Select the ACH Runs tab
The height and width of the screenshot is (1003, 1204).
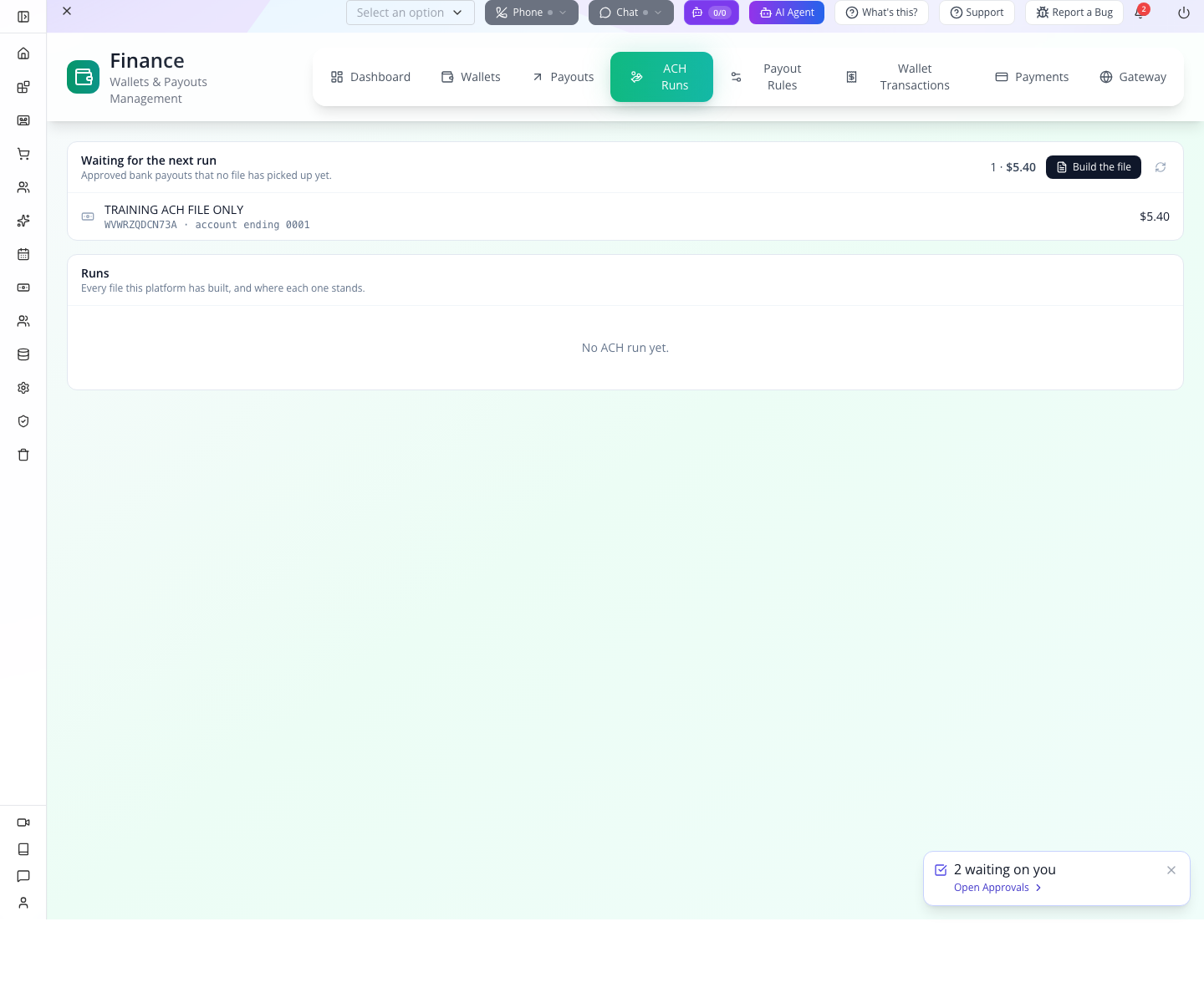pos(661,77)
